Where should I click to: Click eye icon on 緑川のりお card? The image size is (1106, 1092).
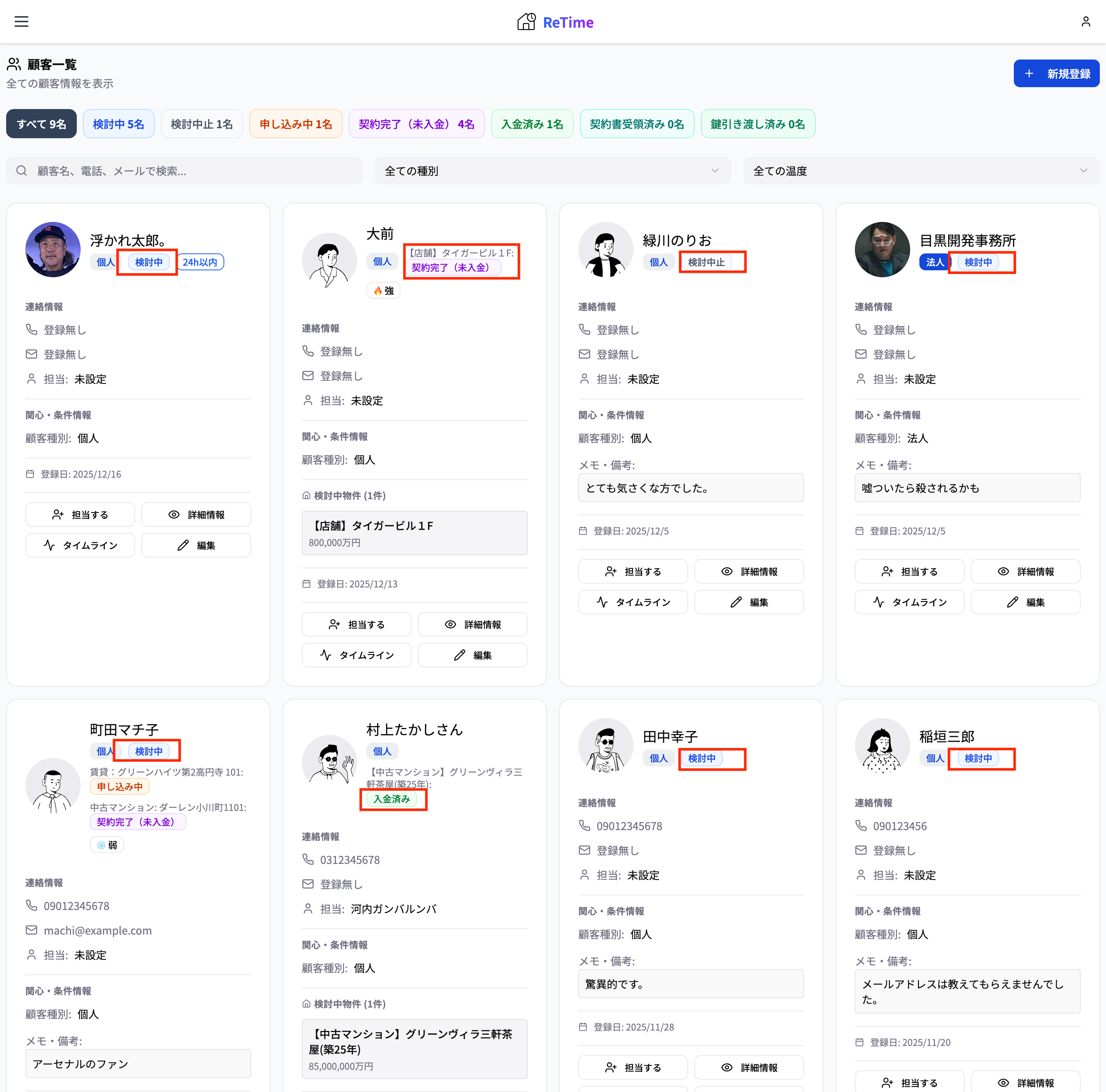point(727,571)
